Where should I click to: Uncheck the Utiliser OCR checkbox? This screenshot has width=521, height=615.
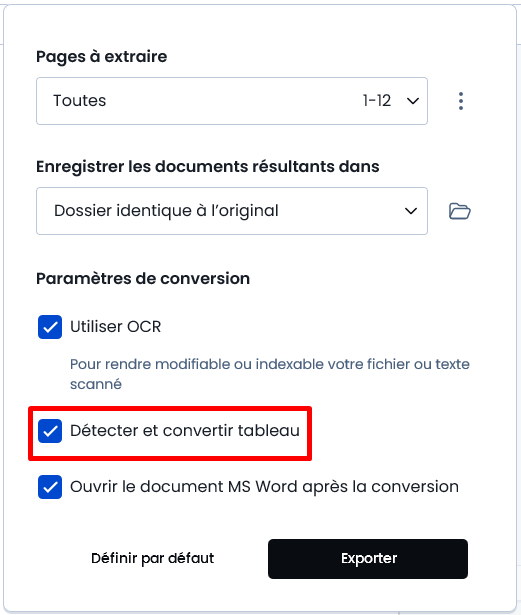tap(50, 327)
